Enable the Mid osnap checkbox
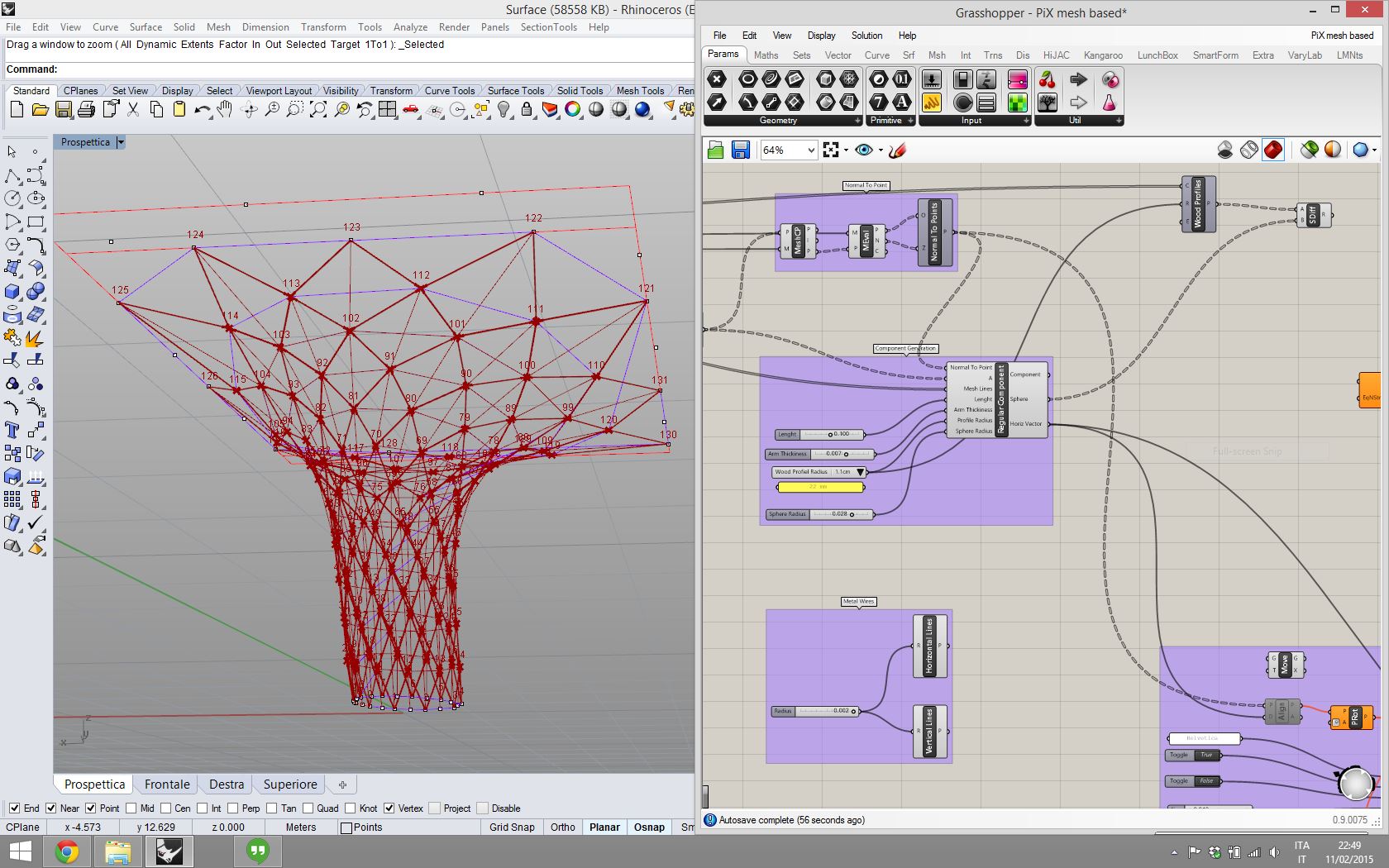The height and width of the screenshot is (868, 1389). [131, 808]
